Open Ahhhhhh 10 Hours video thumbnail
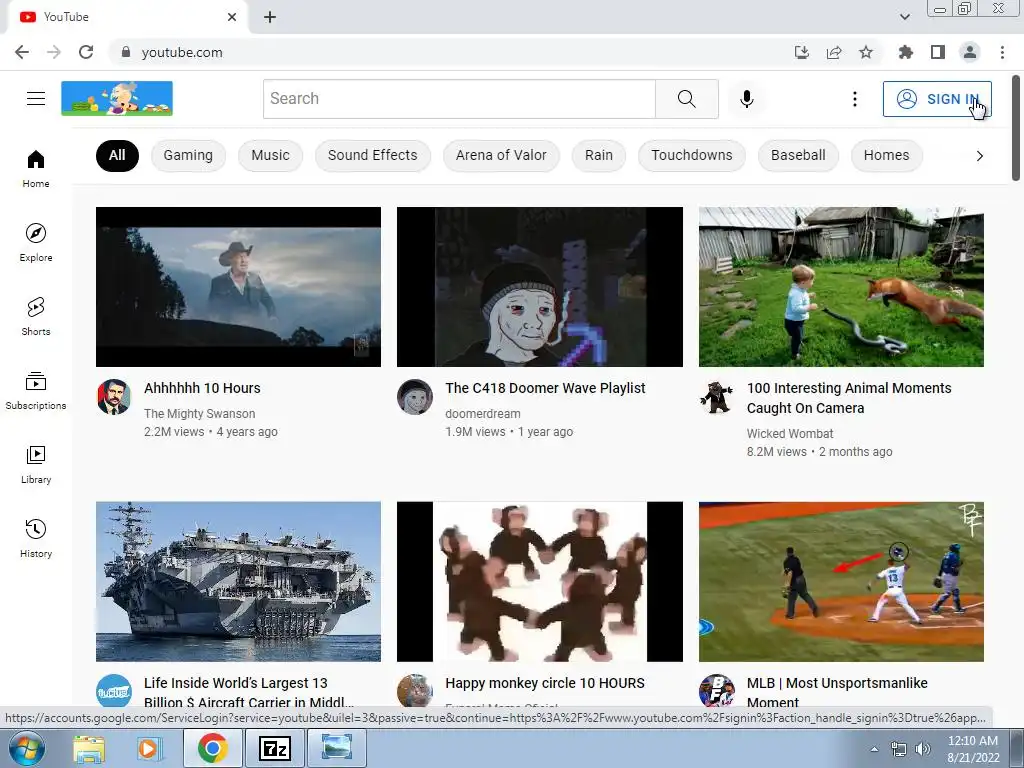 pyautogui.click(x=238, y=287)
